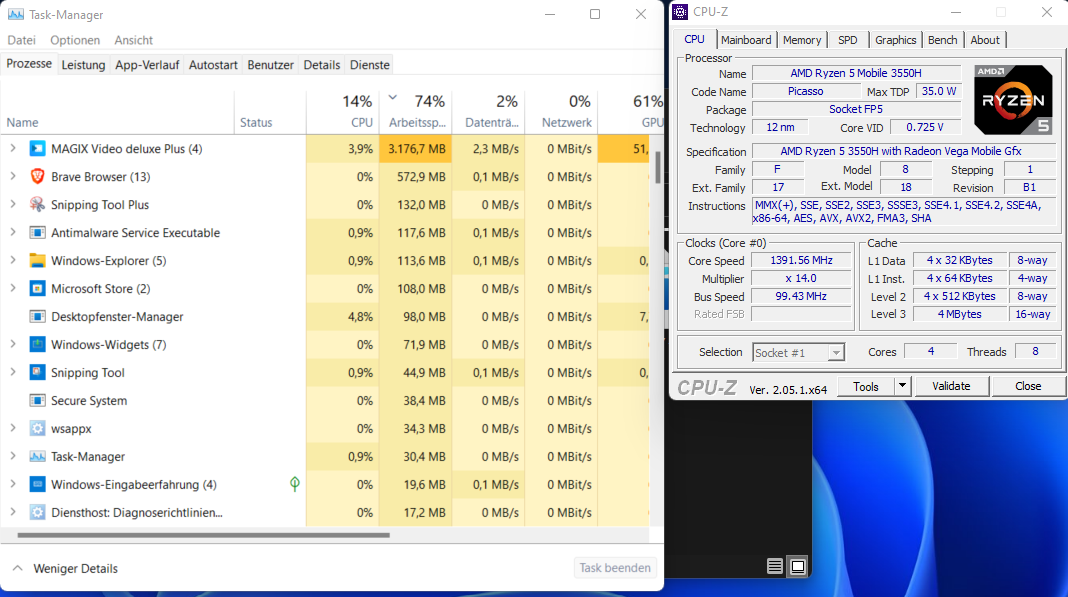This screenshot has height=597, width=1068.
Task: Click the square window view icon below CPU-Z
Action: pos(798,566)
